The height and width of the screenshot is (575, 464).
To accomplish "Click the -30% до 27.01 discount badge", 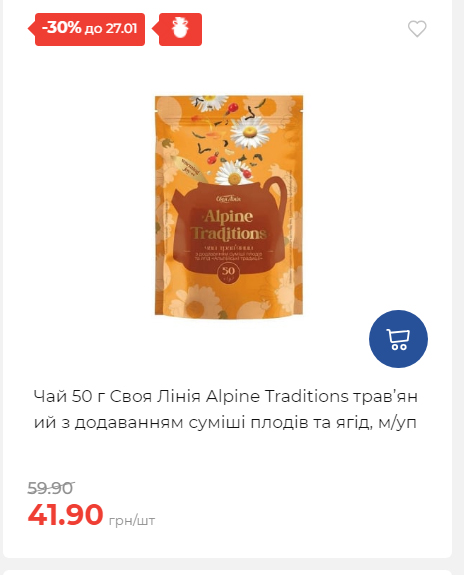I will (x=87, y=29).
